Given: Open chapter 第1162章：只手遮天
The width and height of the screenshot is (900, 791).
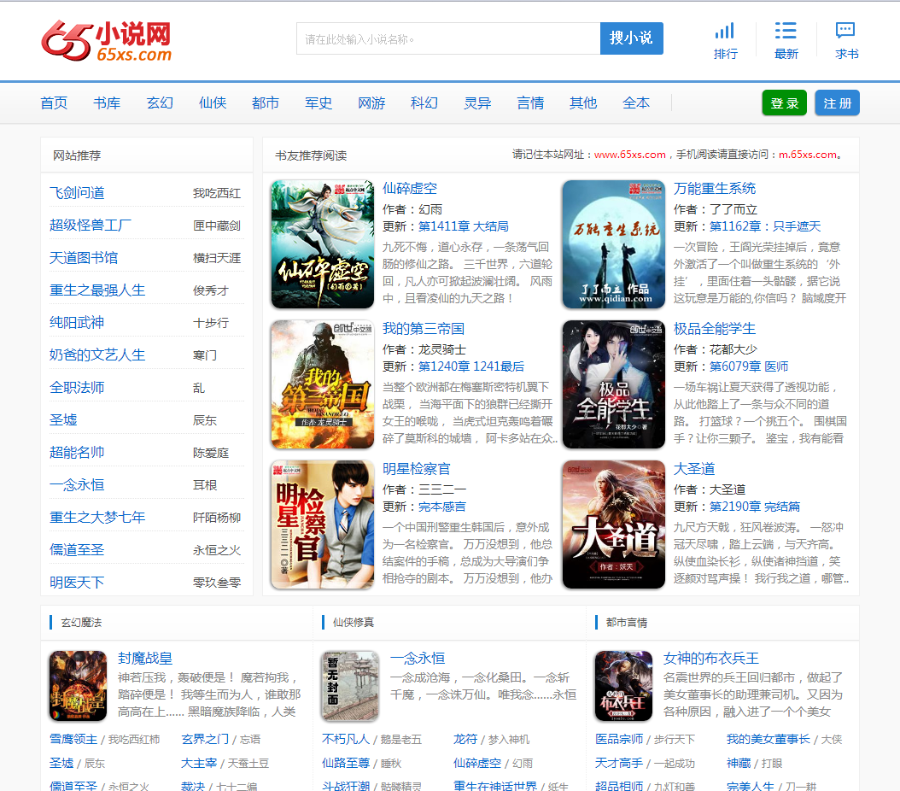Looking at the screenshot, I should coord(765,226).
